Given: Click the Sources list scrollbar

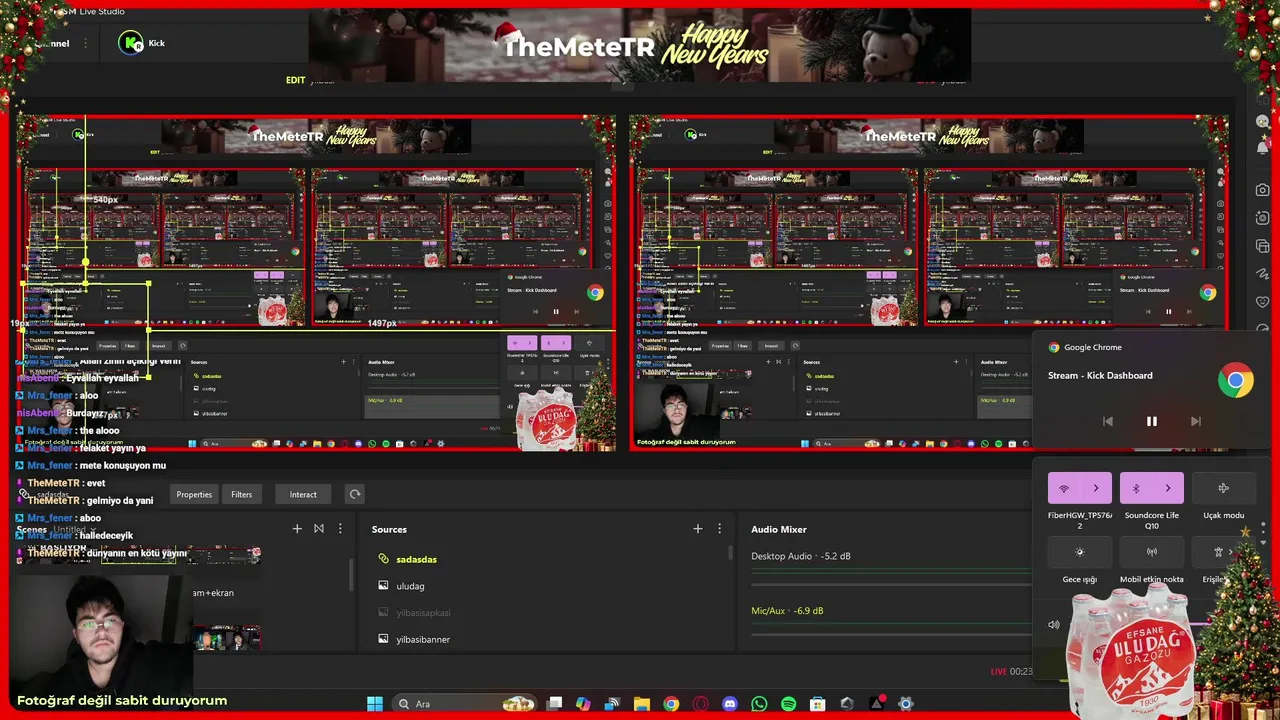Looking at the screenshot, I should pos(731,552).
